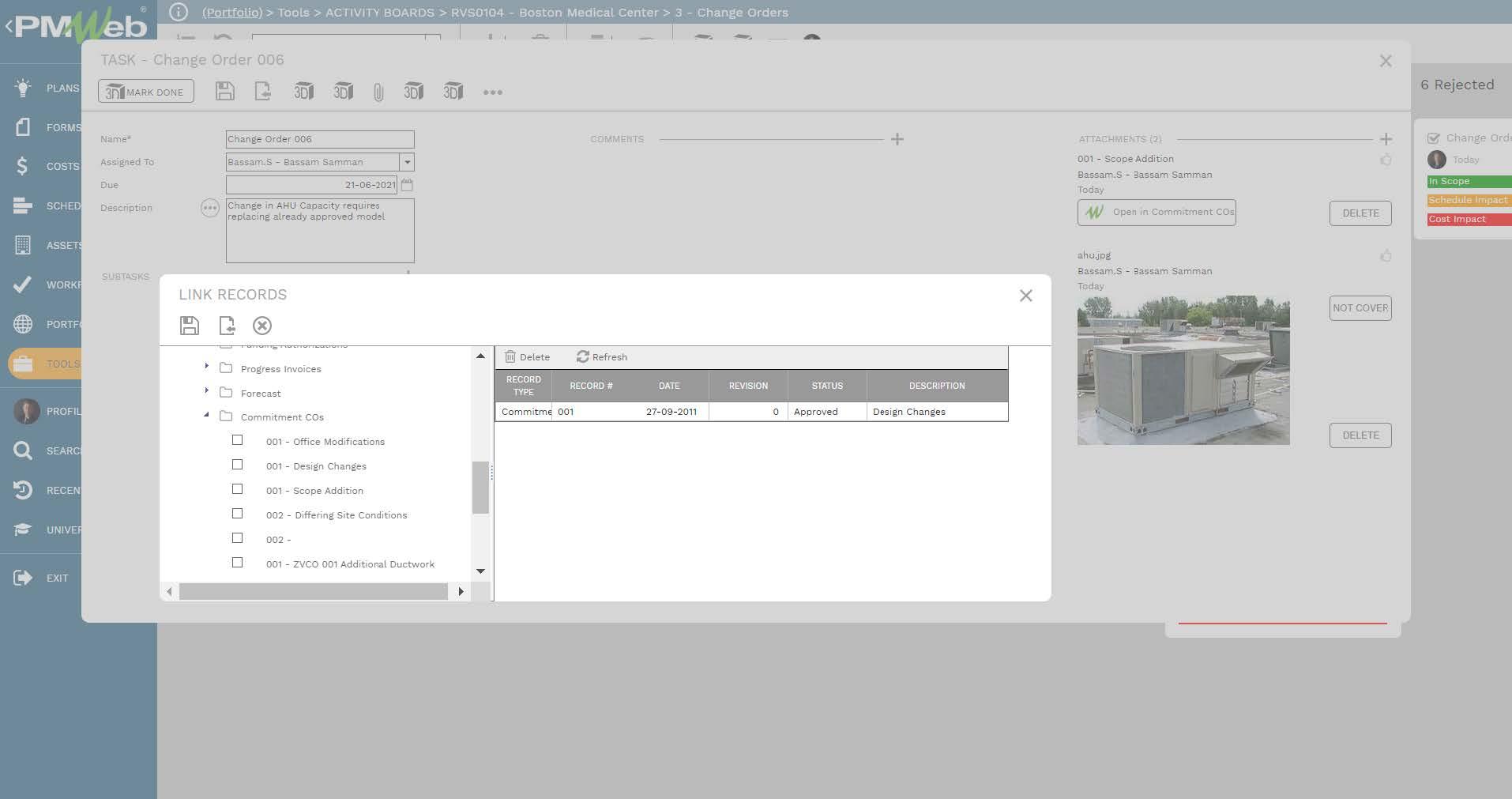
Task: Open the Schedules menu in sidebar
Action: pyautogui.click(x=47, y=205)
